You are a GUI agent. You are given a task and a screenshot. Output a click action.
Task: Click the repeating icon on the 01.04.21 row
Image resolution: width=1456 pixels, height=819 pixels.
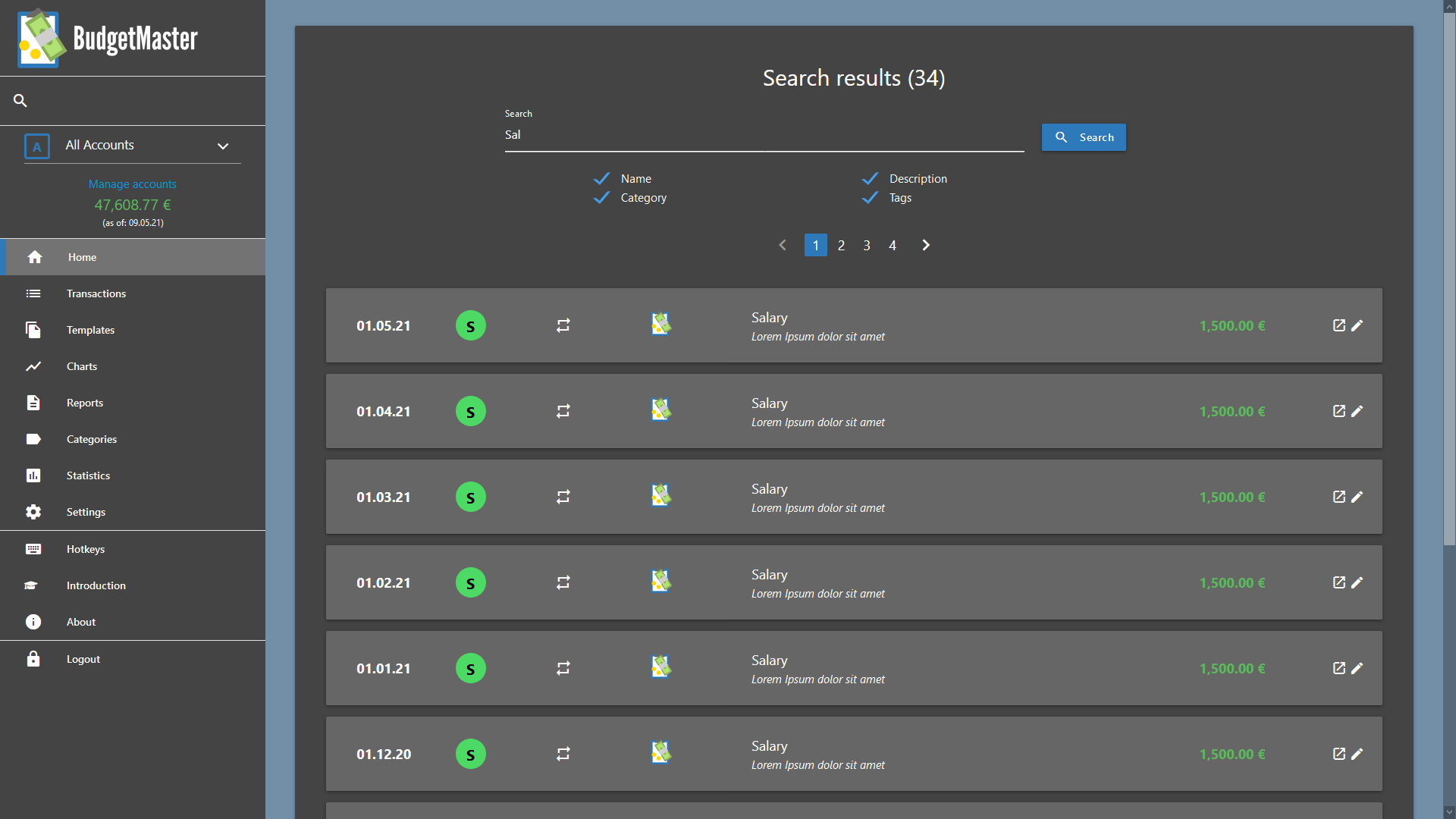tap(563, 411)
